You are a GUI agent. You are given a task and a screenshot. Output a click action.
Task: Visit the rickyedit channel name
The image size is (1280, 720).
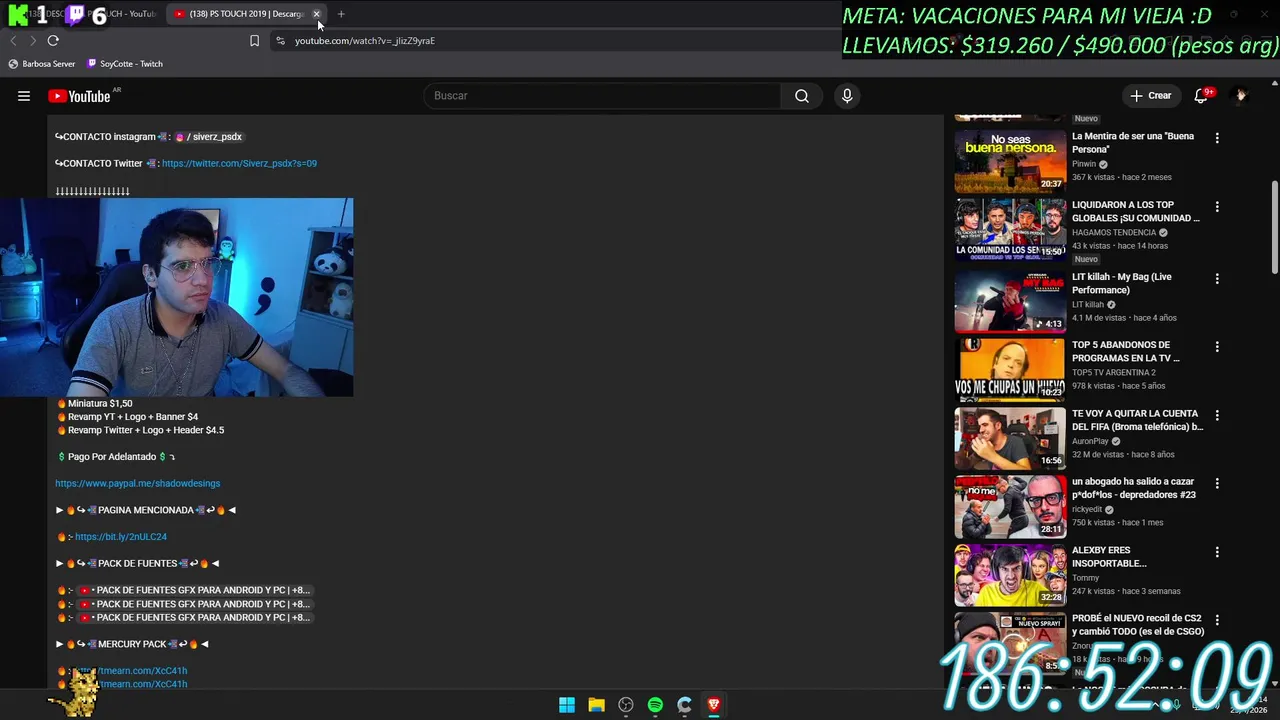[x=1088, y=509]
